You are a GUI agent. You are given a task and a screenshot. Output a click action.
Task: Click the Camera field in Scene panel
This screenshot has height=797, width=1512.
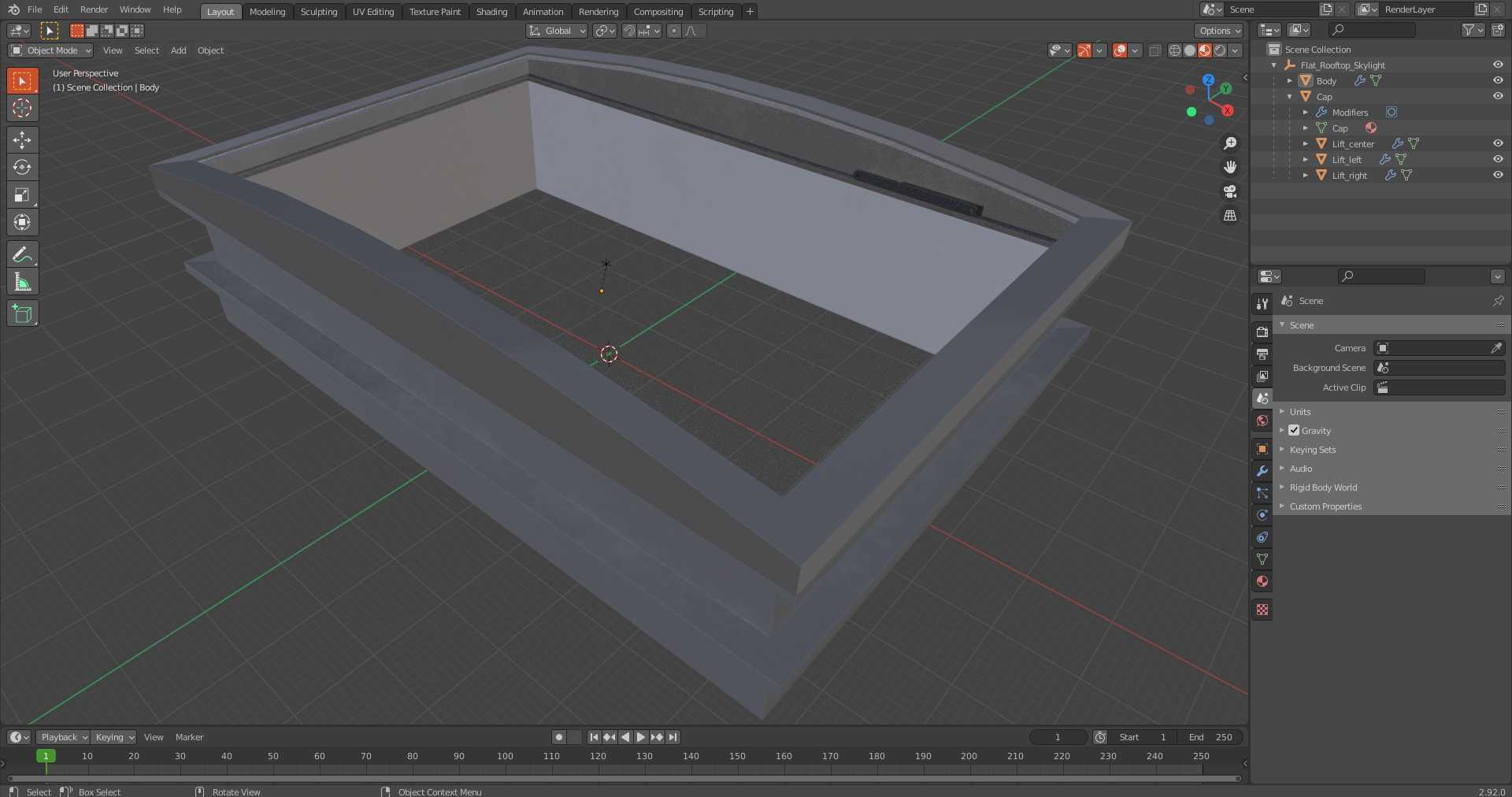click(1440, 348)
